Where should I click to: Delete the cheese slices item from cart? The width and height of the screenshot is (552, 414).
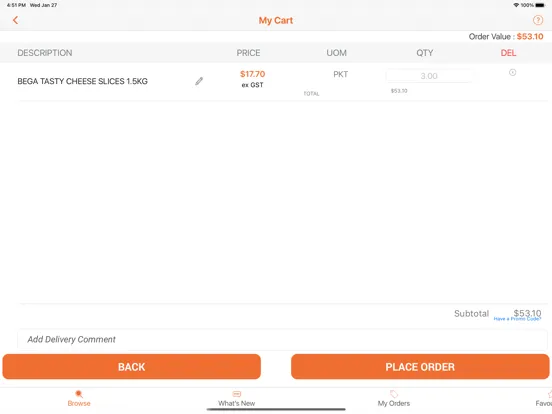coord(512,72)
